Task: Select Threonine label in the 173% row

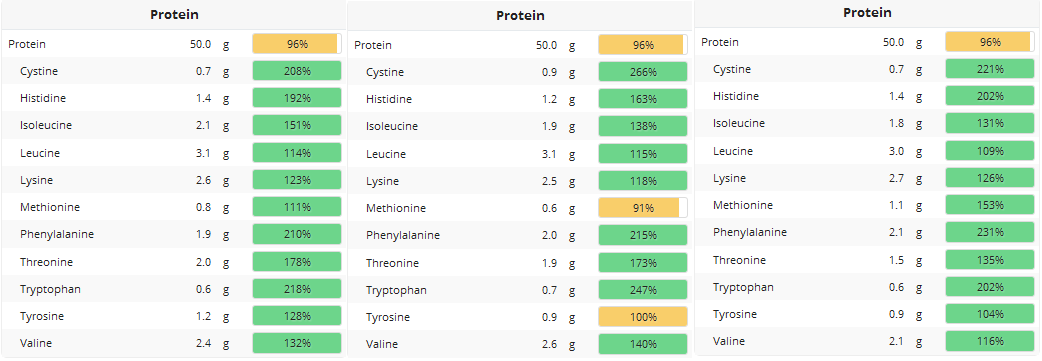Action: 392,263
